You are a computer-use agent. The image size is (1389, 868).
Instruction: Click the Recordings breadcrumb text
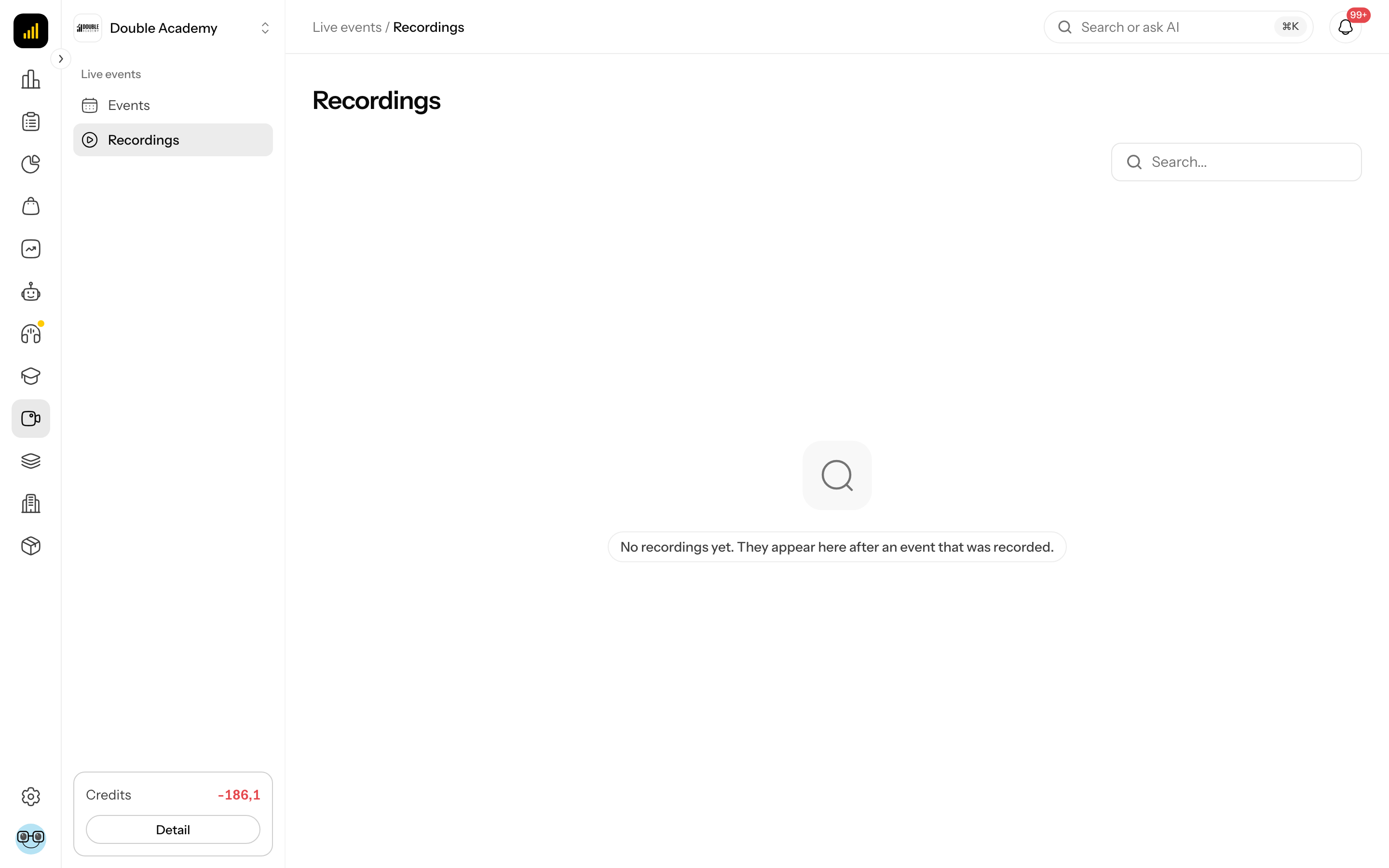point(428,27)
